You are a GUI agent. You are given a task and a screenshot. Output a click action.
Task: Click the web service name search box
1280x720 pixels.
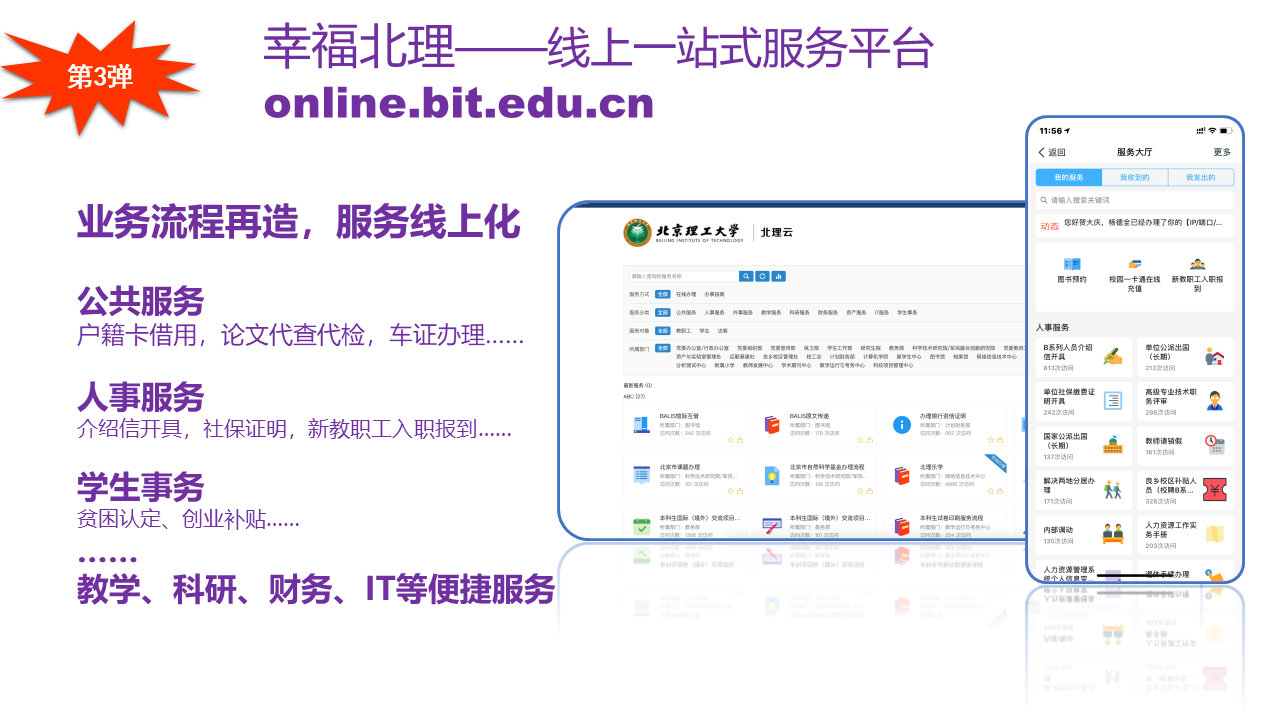click(682, 276)
